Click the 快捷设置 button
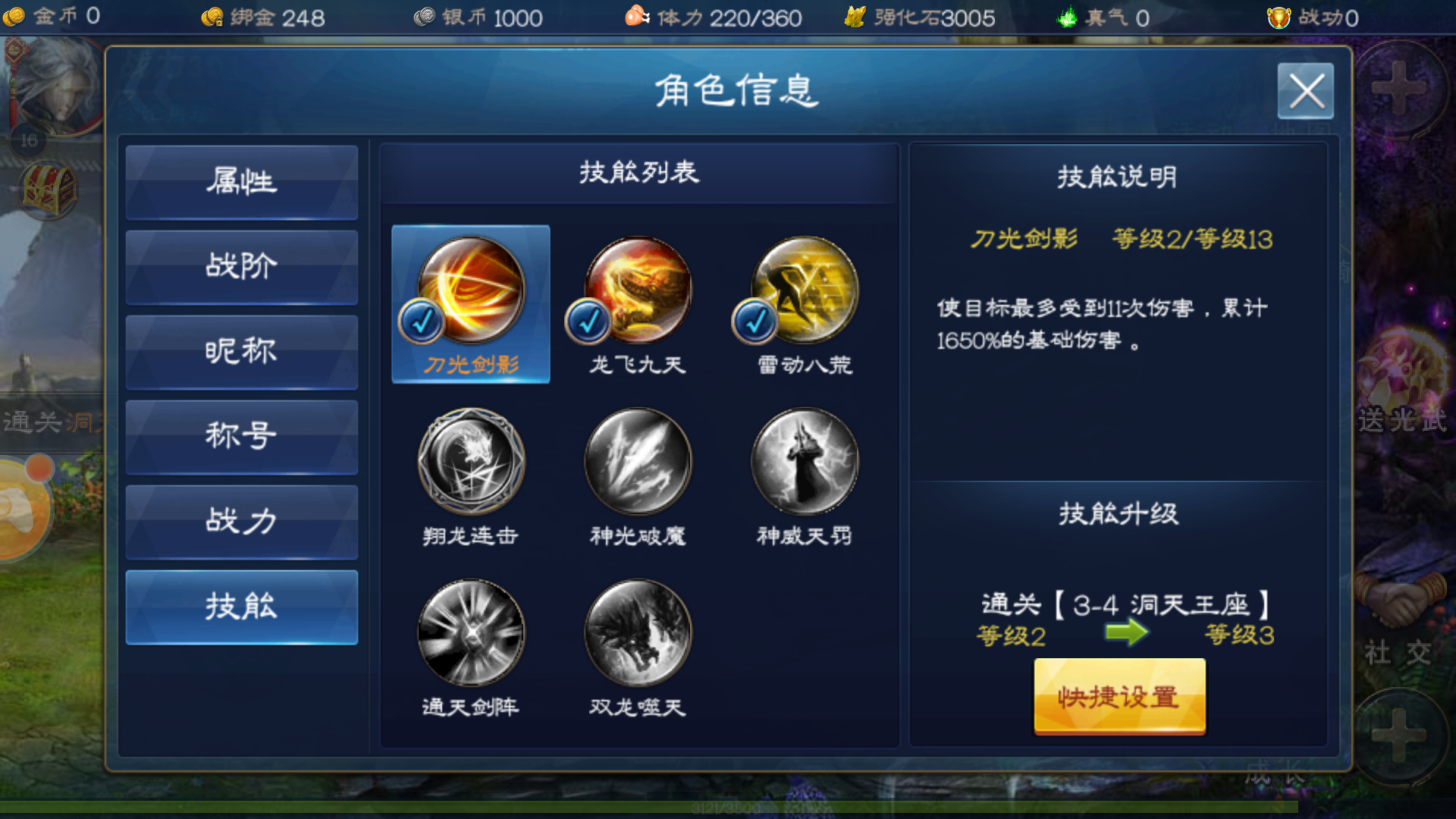The width and height of the screenshot is (1456, 819). (x=1119, y=696)
